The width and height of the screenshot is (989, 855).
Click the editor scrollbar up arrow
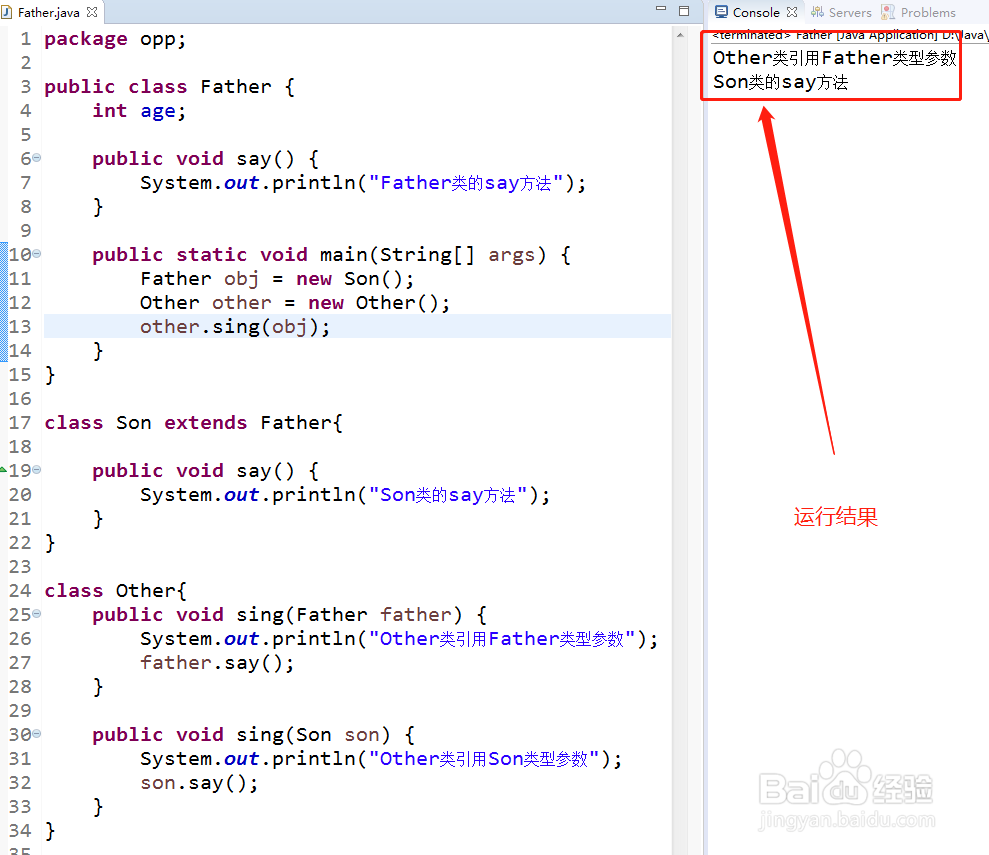[x=680, y=35]
